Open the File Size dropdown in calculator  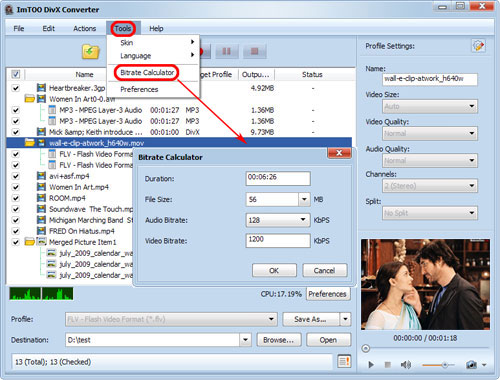click(304, 199)
